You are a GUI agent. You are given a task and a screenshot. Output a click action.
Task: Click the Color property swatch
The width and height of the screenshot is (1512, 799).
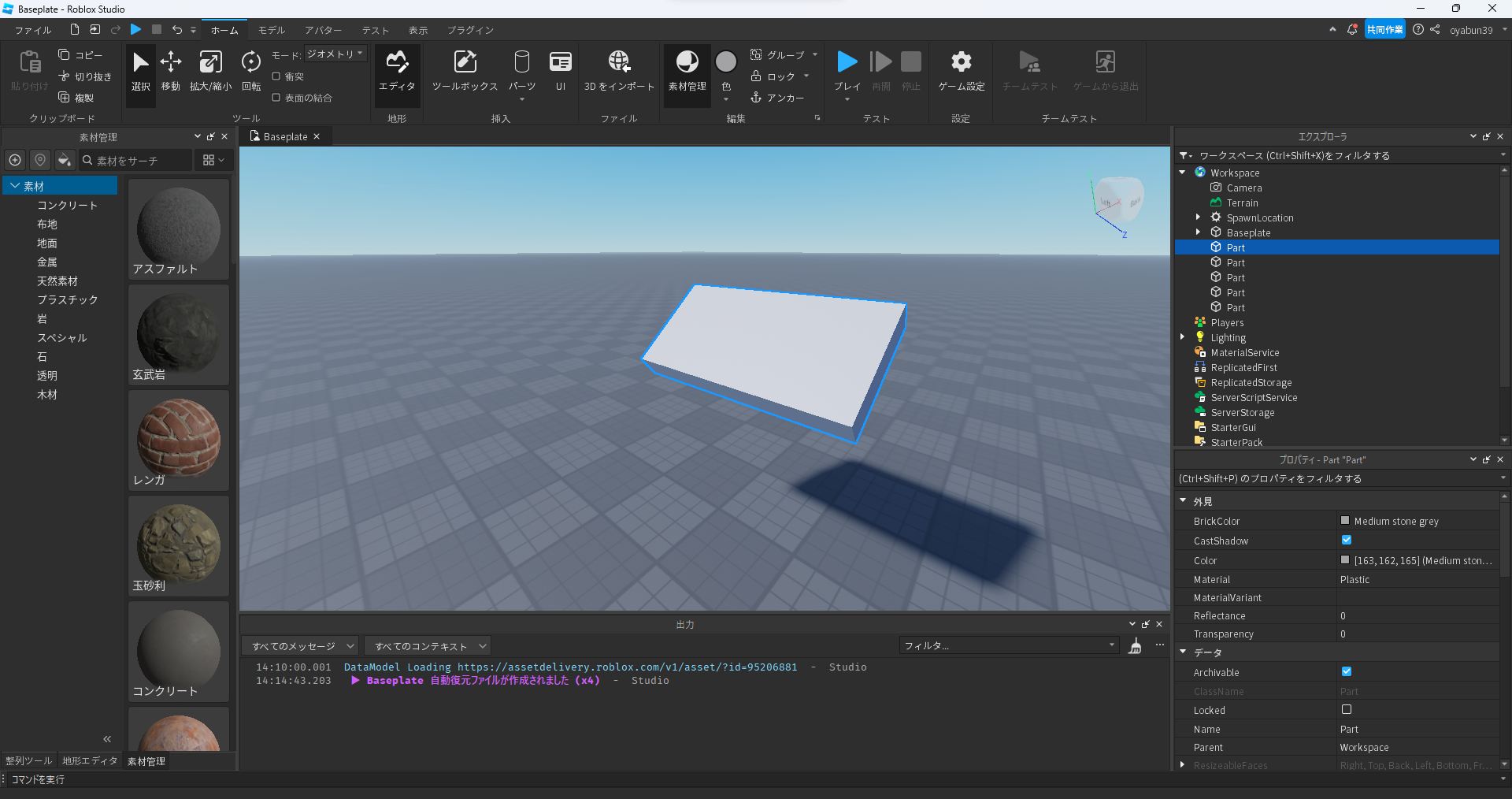(x=1345, y=560)
